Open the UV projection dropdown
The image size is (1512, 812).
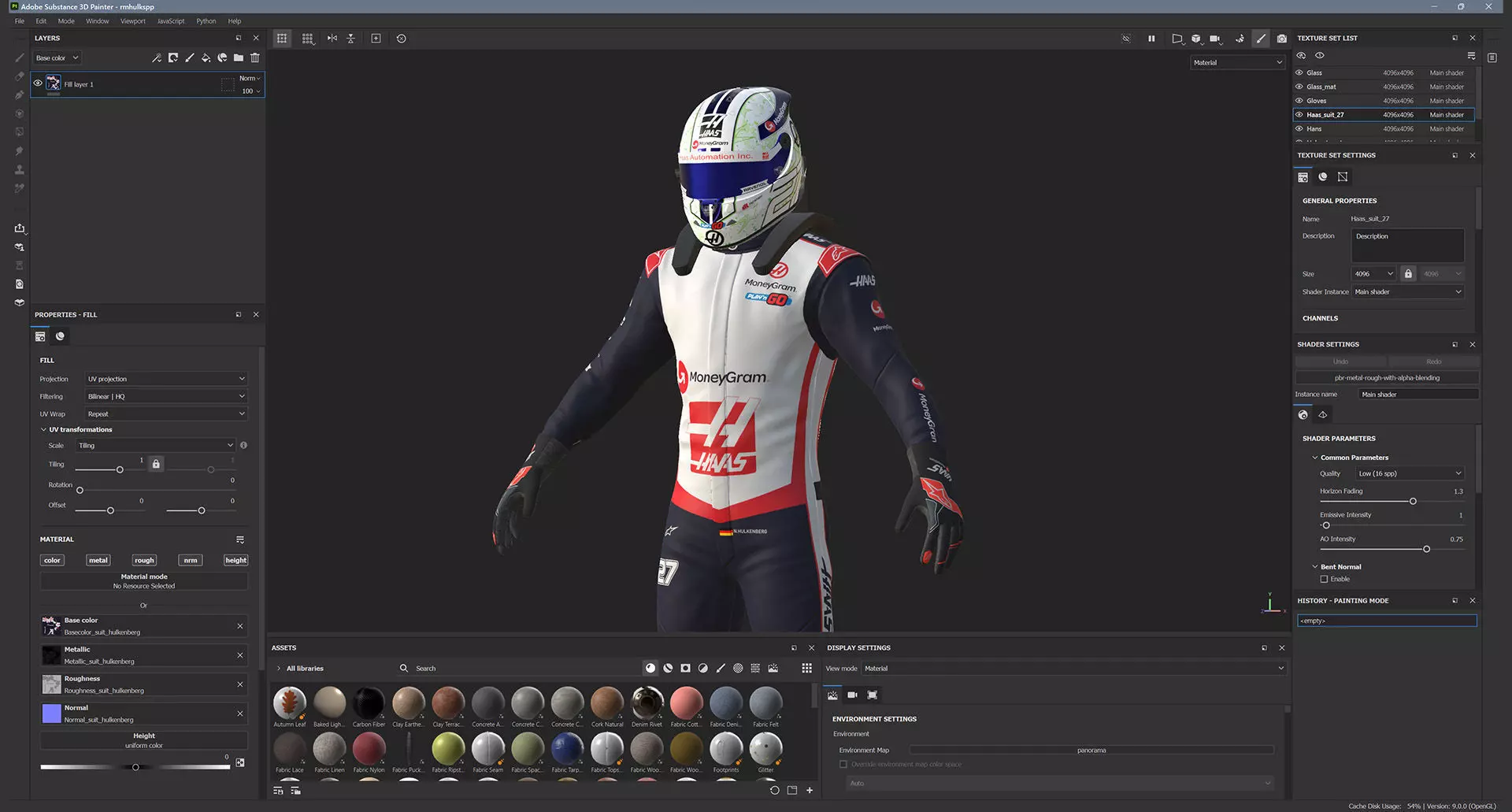166,379
